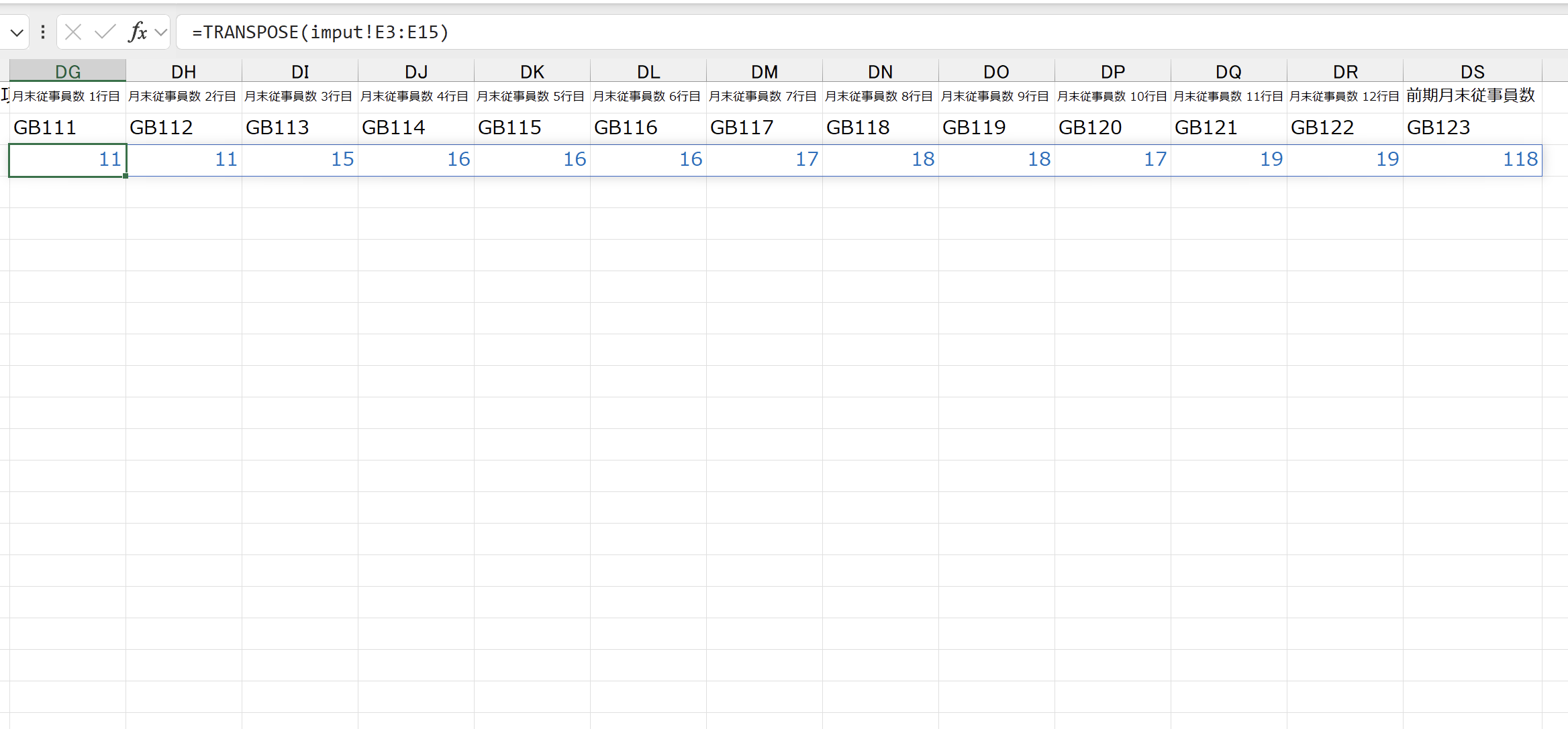Image resolution: width=1568 pixels, height=729 pixels.
Task: Select column header DK
Action: coord(532,71)
